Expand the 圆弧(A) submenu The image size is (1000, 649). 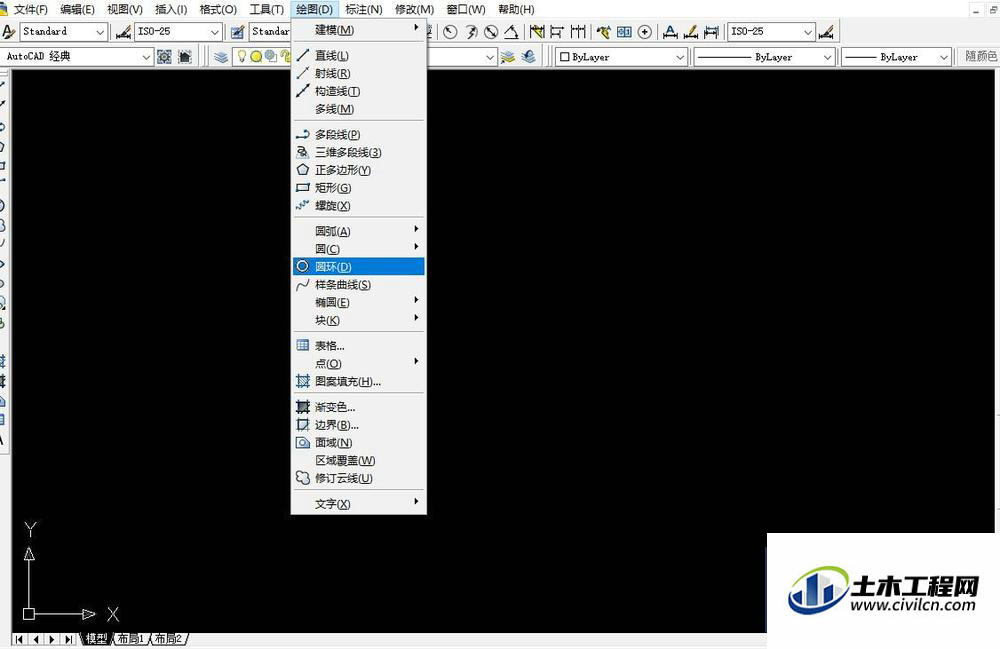tap(358, 231)
